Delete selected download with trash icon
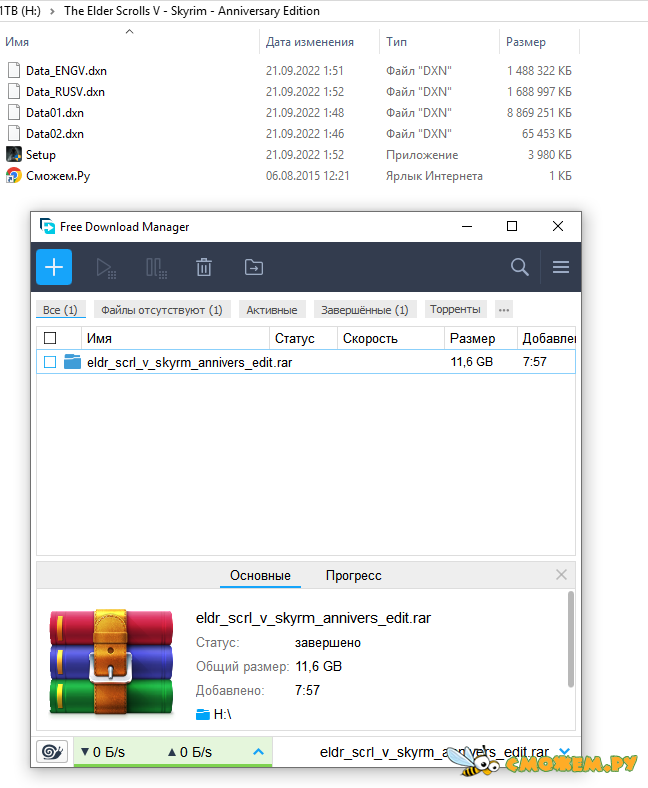This screenshot has height=788, width=648. [x=204, y=267]
